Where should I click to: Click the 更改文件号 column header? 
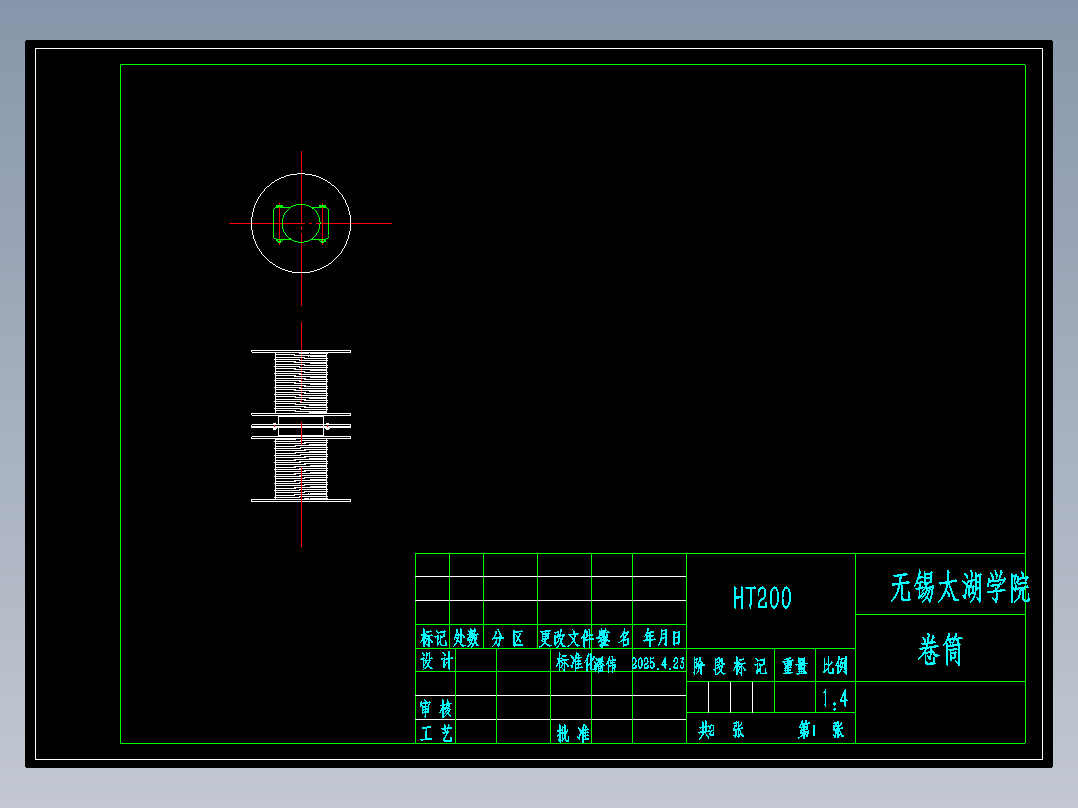point(566,637)
